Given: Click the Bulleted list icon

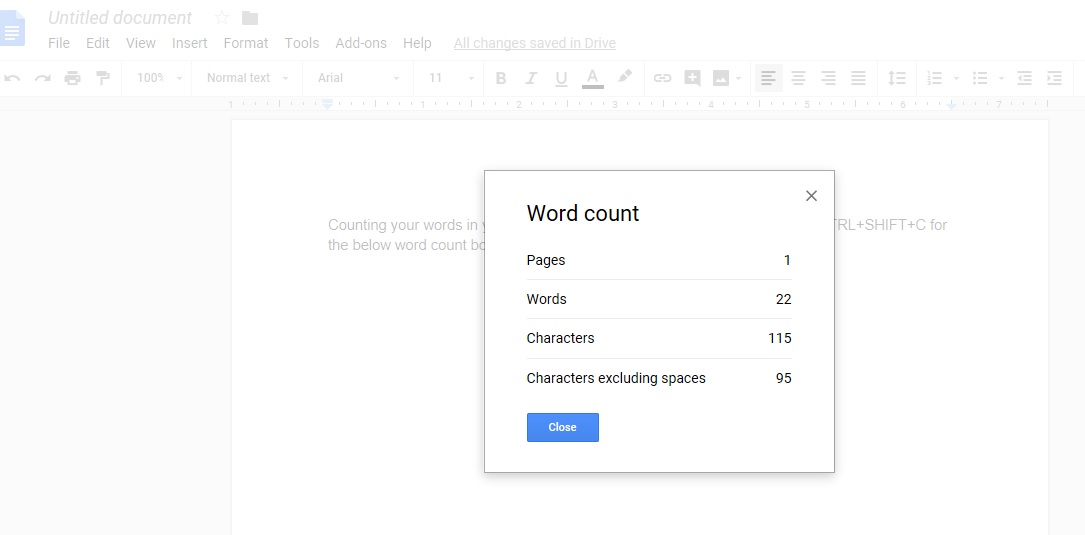Looking at the screenshot, I should pyautogui.click(x=980, y=78).
